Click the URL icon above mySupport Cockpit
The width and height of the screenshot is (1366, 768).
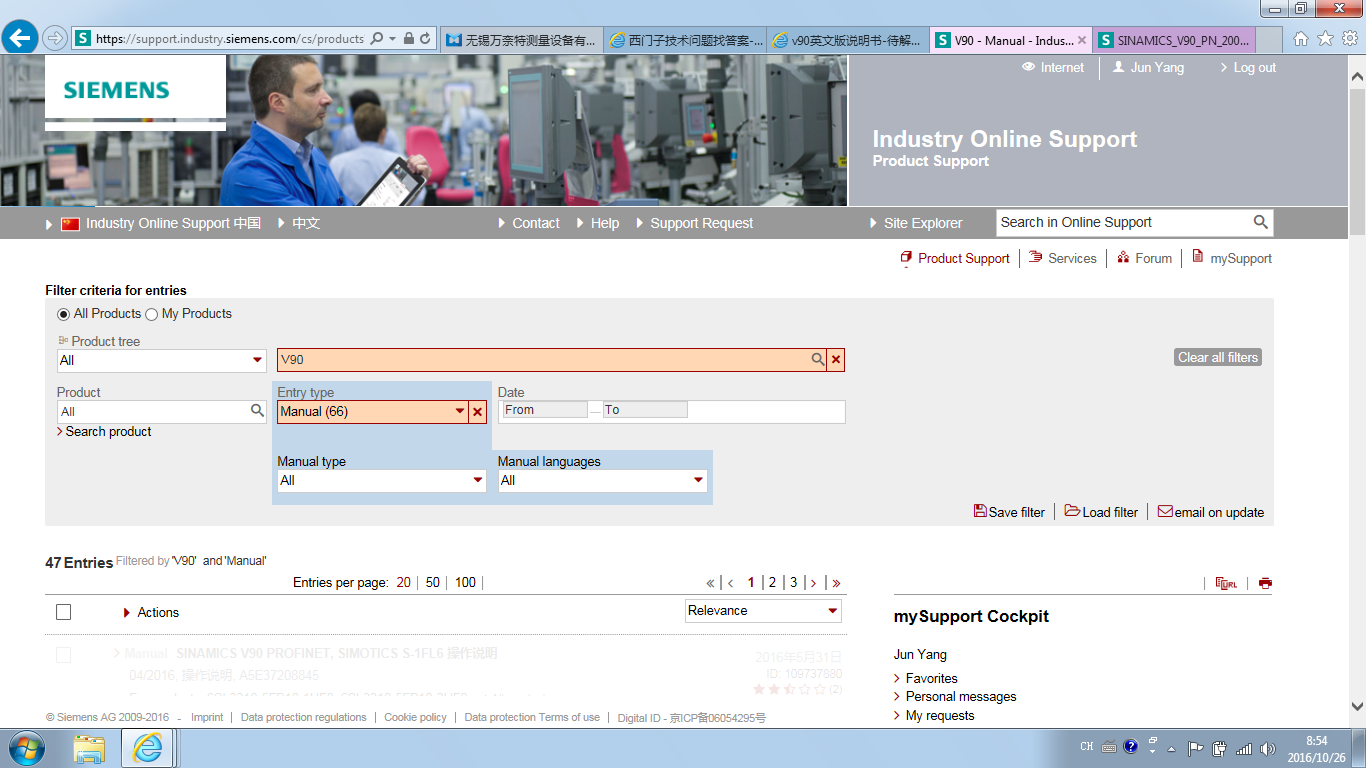tap(1226, 583)
